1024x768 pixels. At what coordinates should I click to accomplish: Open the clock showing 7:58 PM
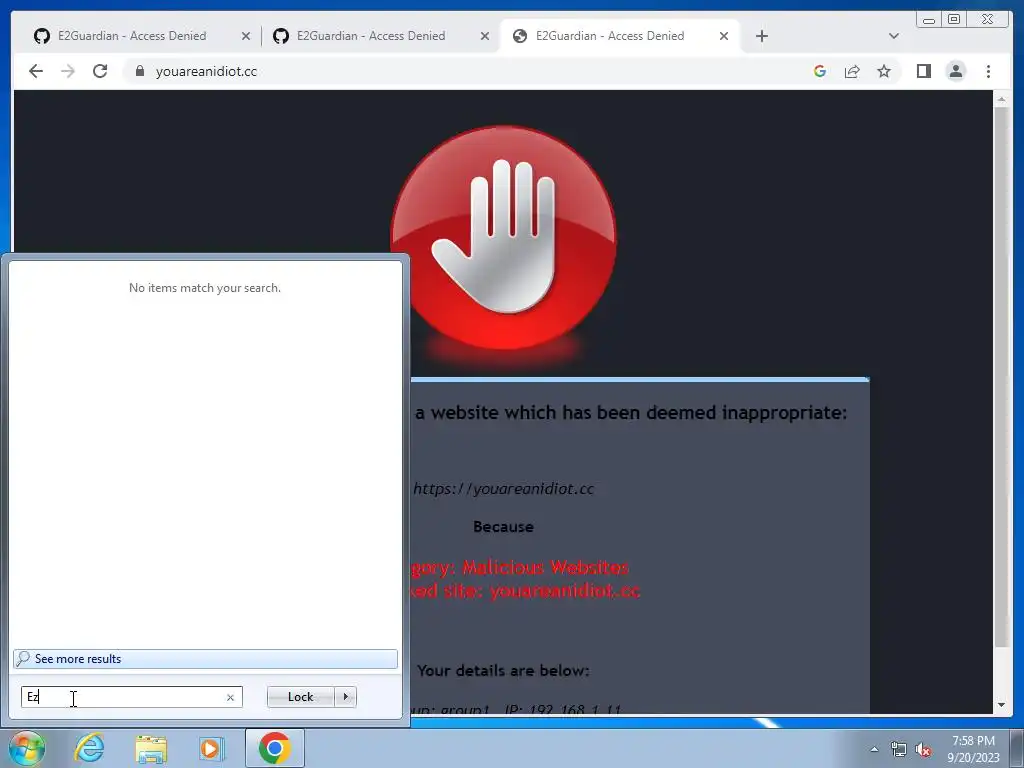coord(973,749)
